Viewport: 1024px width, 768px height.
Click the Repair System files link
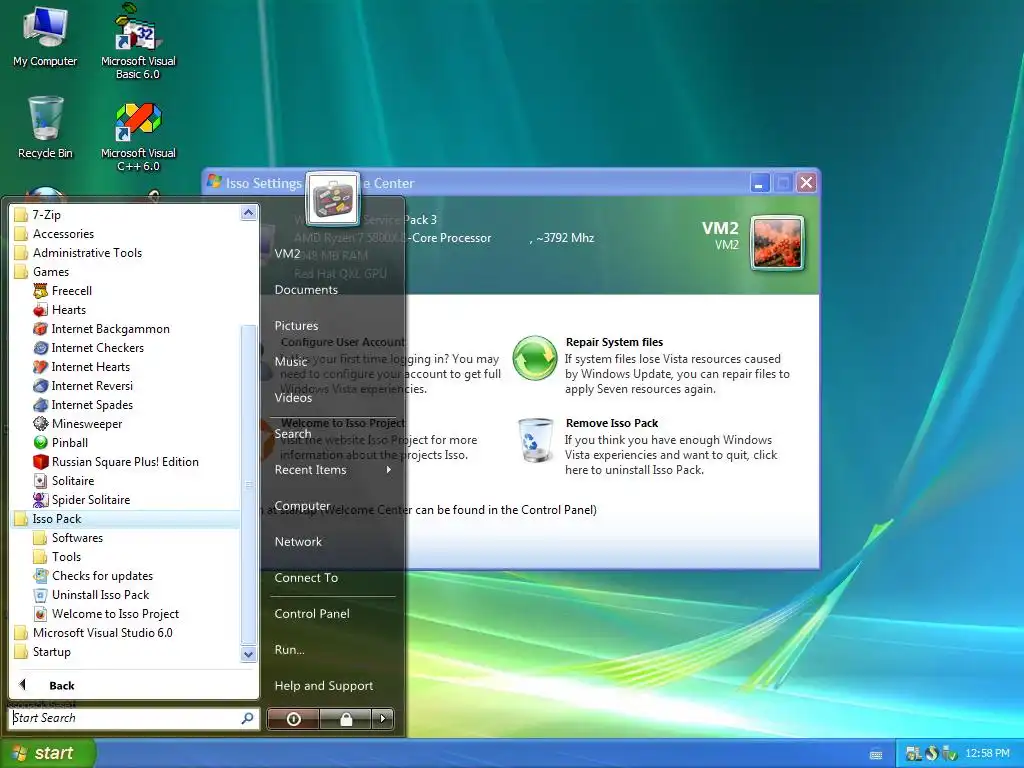[x=615, y=342]
